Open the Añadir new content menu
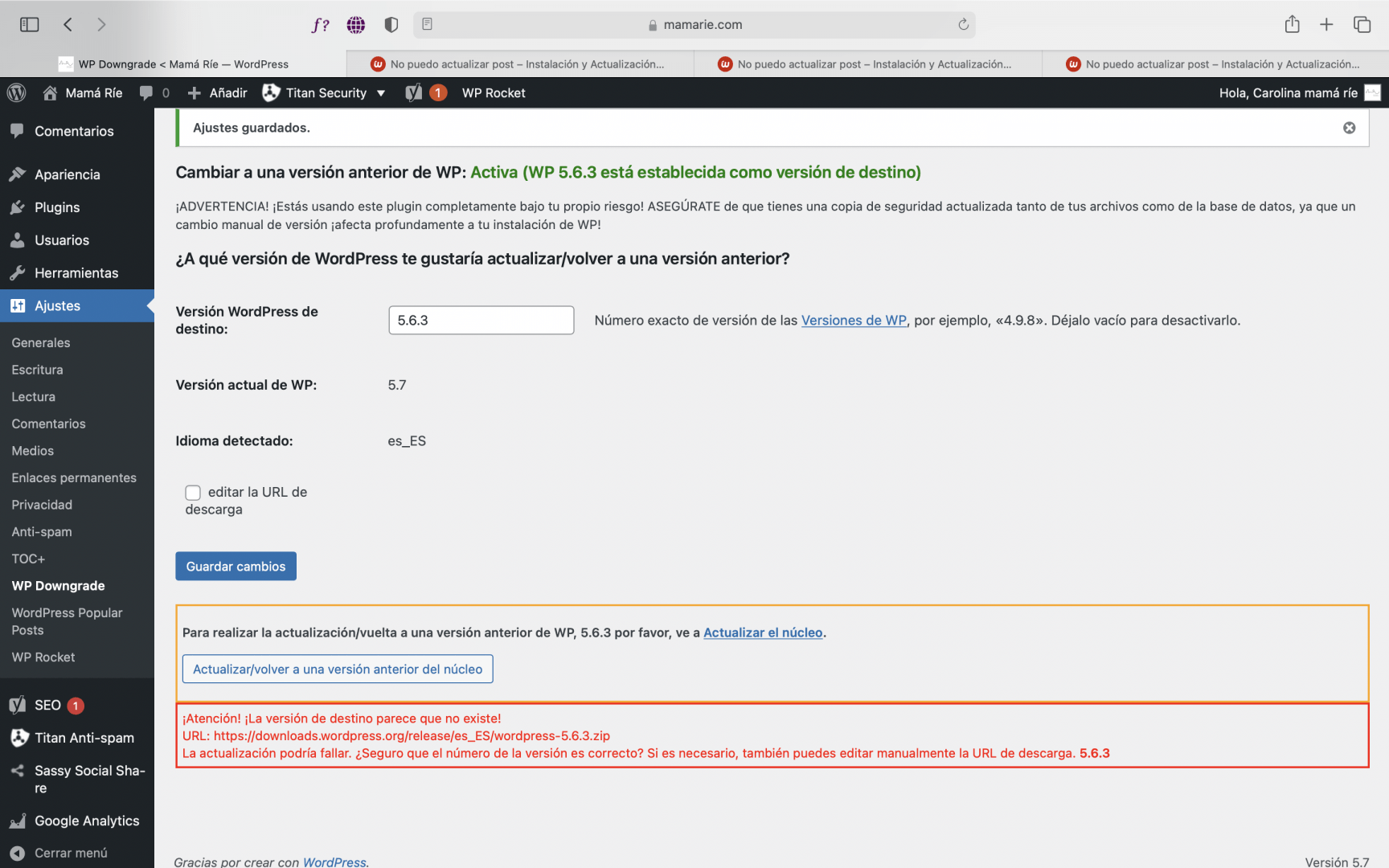The image size is (1389, 868). [217, 93]
